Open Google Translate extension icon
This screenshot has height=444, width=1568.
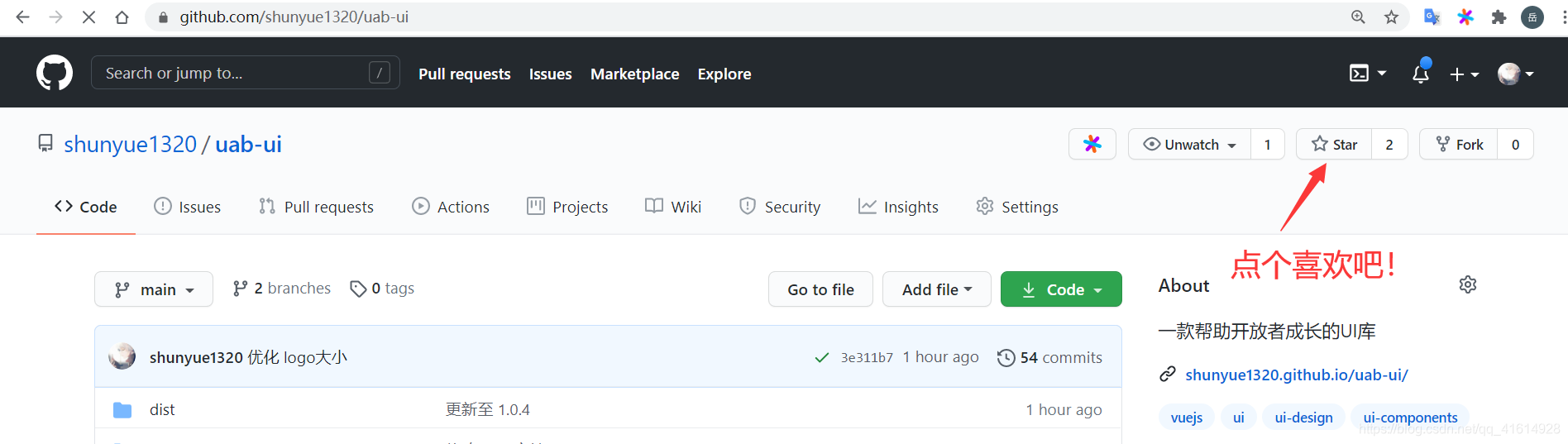tap(1432, 17)
